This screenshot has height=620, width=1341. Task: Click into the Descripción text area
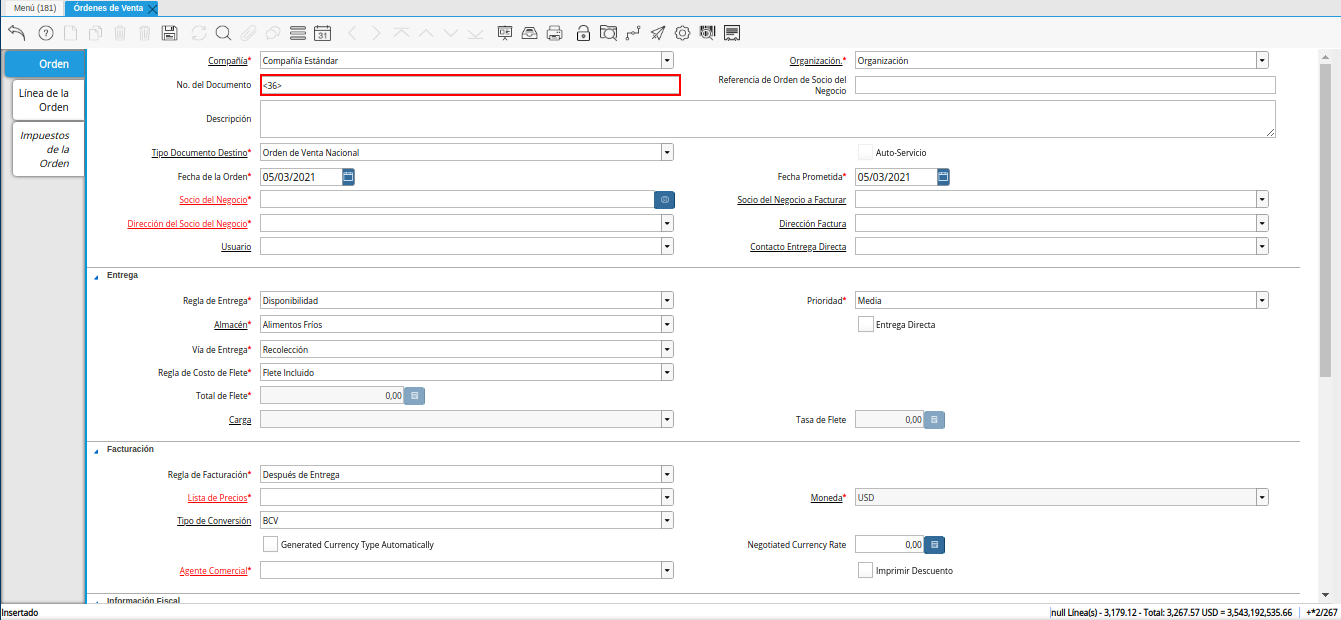766,119
